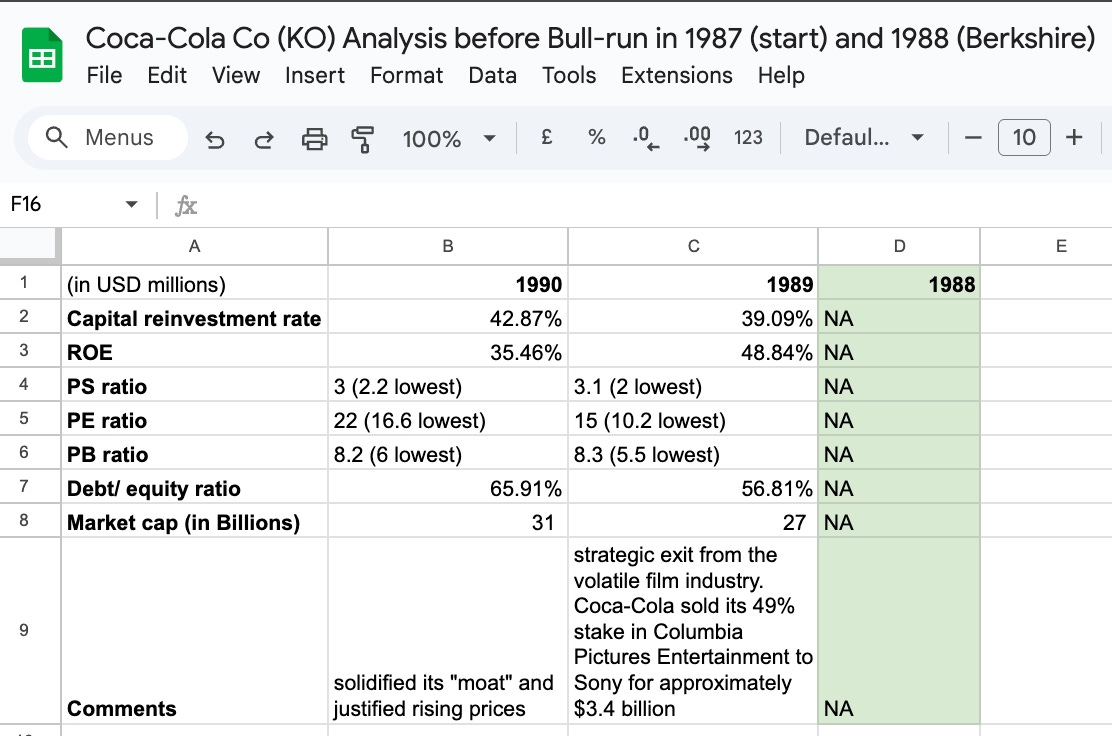Print the spreadsheet via printer icon
1112x736 pixels.
(x=314, y=138)
